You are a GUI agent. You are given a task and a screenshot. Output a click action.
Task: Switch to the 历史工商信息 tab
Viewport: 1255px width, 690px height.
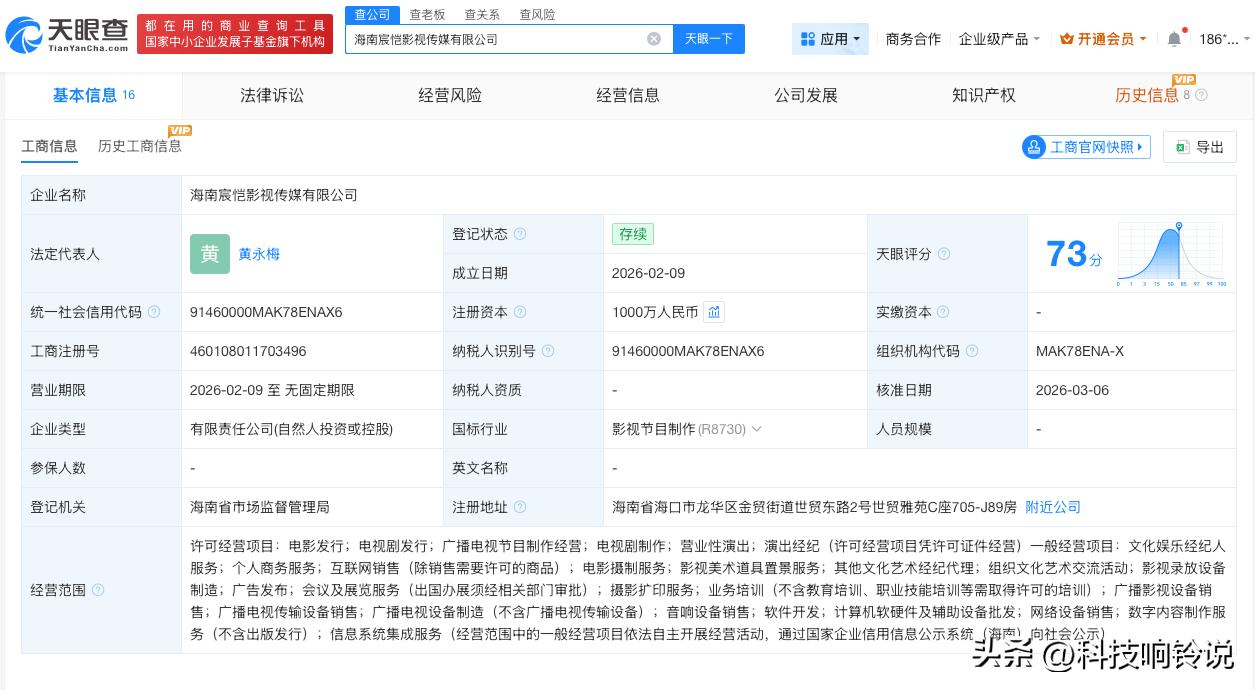click(x=139, y=145)
